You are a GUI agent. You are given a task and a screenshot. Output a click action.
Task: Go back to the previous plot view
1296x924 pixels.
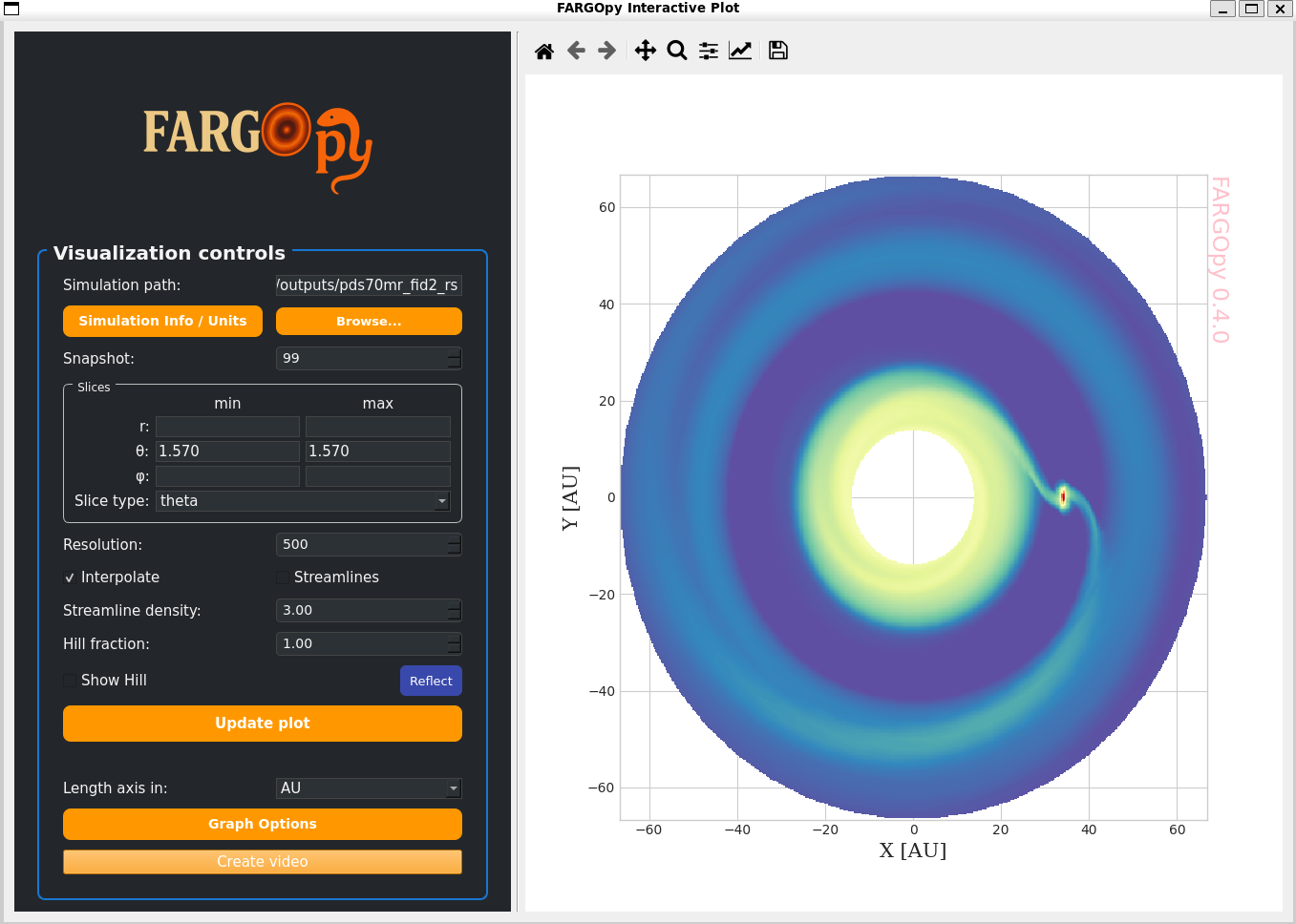(576, 51)
